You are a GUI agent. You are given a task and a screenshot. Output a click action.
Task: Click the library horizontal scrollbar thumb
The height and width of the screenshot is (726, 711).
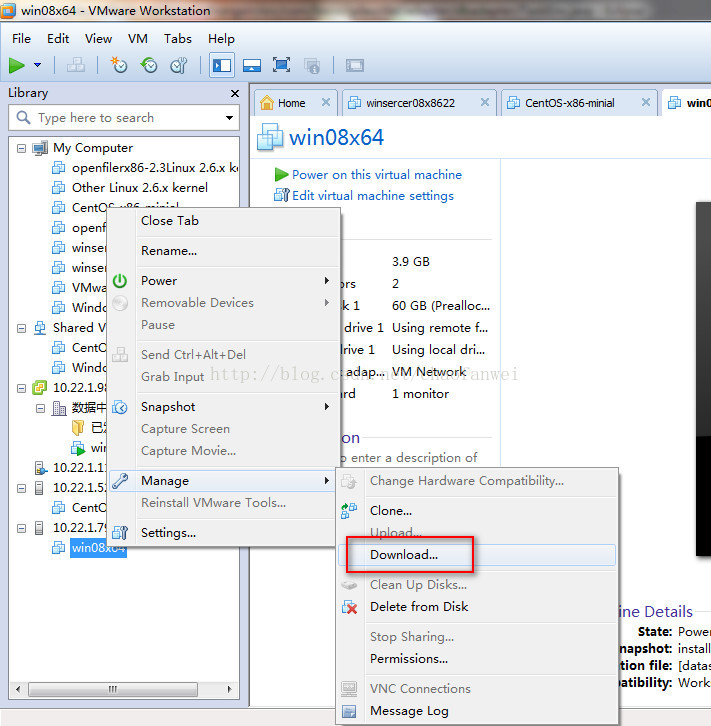pyautogui.click(x=113, y=689)
